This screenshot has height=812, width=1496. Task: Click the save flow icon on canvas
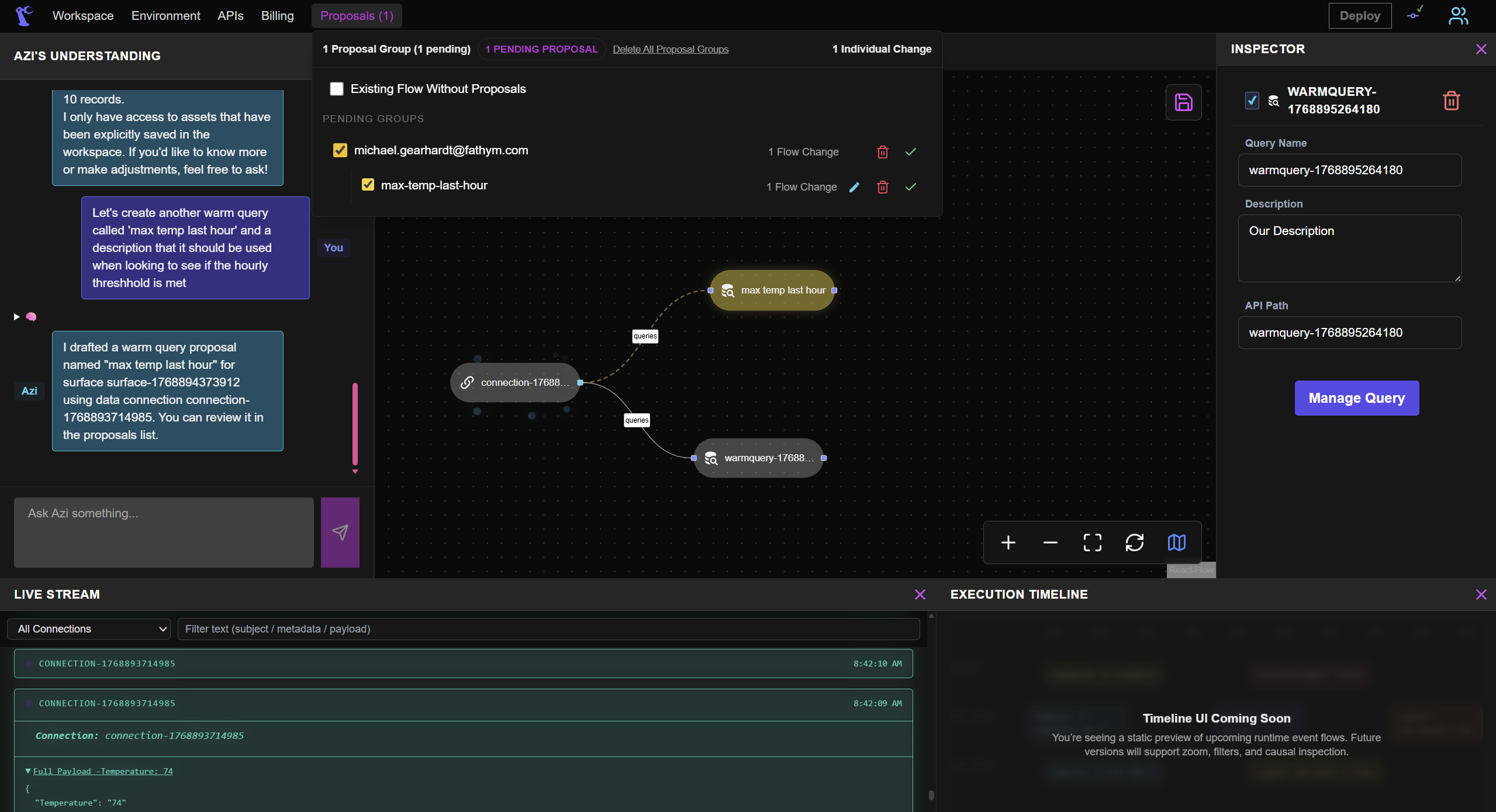pyautogui.click(x=1183, y=102)
